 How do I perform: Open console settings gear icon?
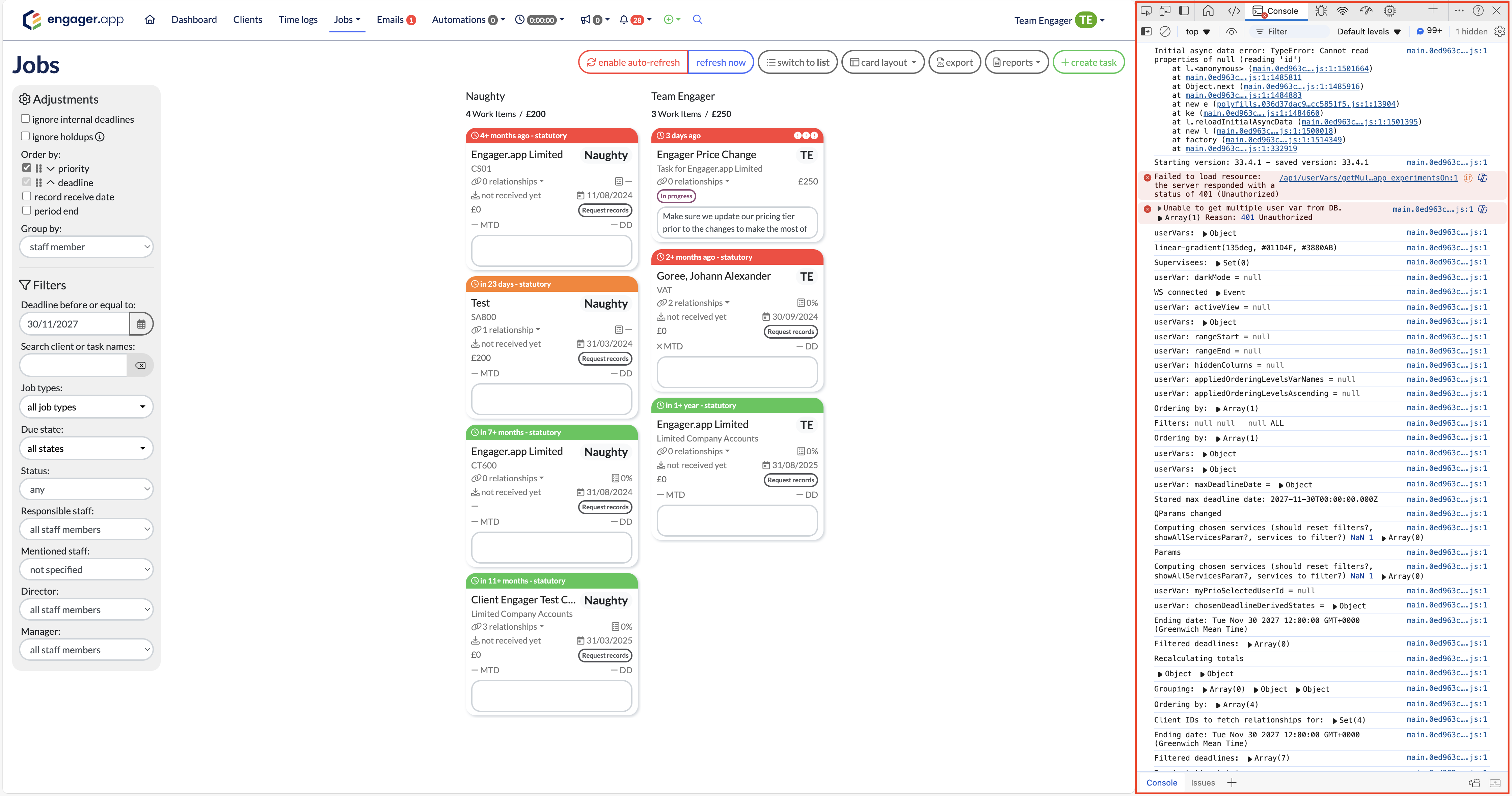[x=1500, y=31]
